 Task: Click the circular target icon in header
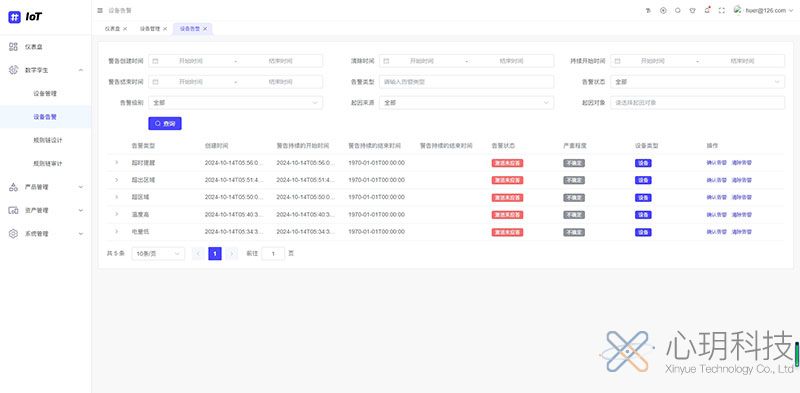point(663,10)
